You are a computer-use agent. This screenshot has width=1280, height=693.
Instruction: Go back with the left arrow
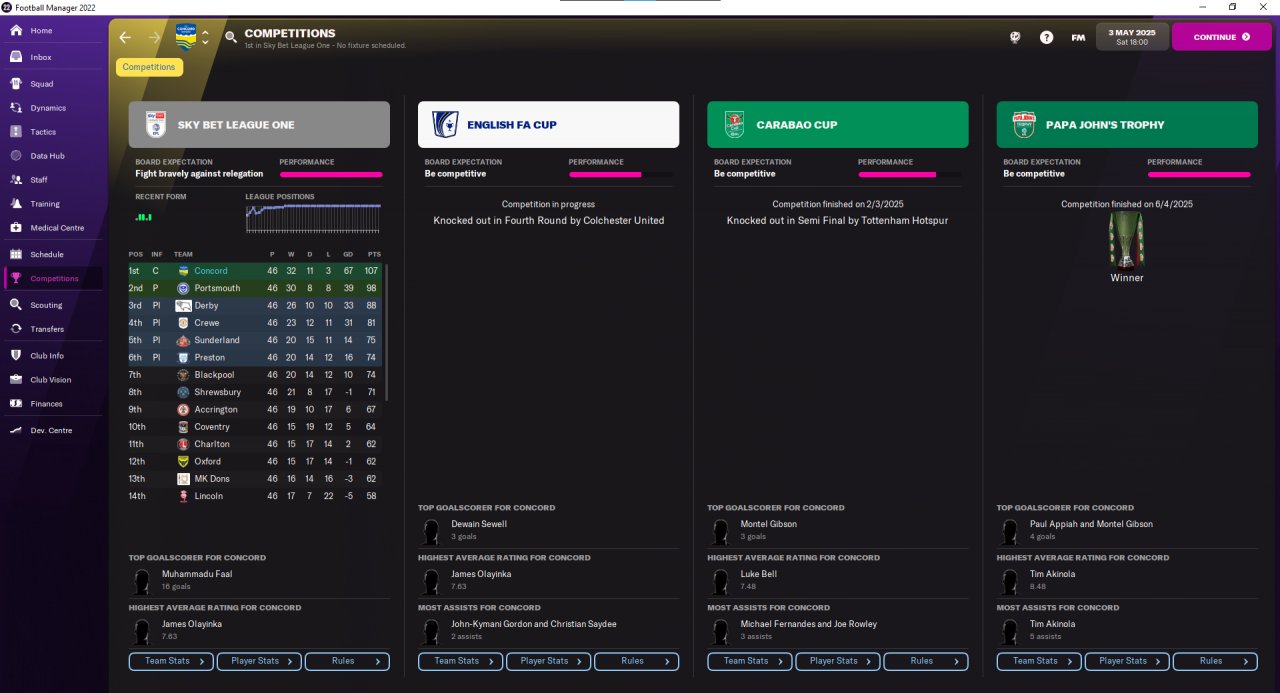[x=125, y=37]
